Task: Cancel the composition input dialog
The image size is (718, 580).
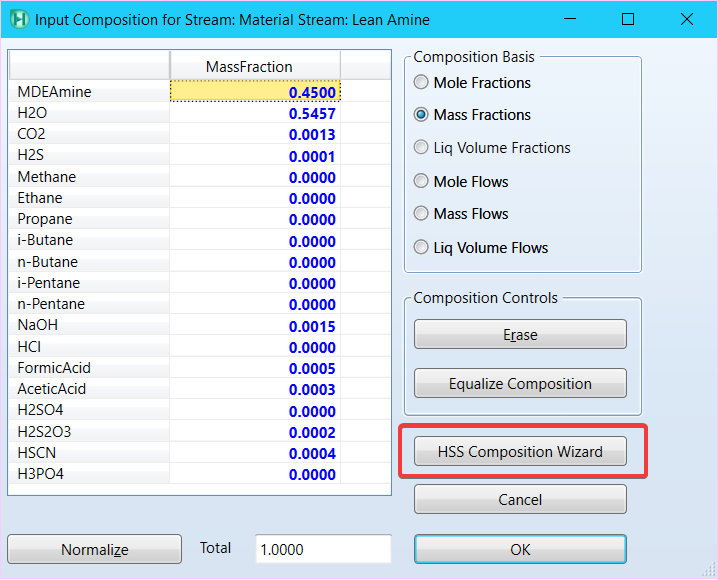Action: click(520, 500)
